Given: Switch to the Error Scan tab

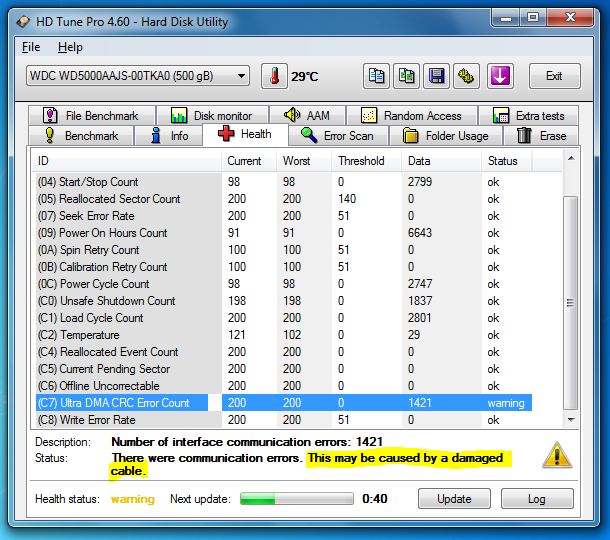Looking at the screenshot, I should (x=338, y=136).
